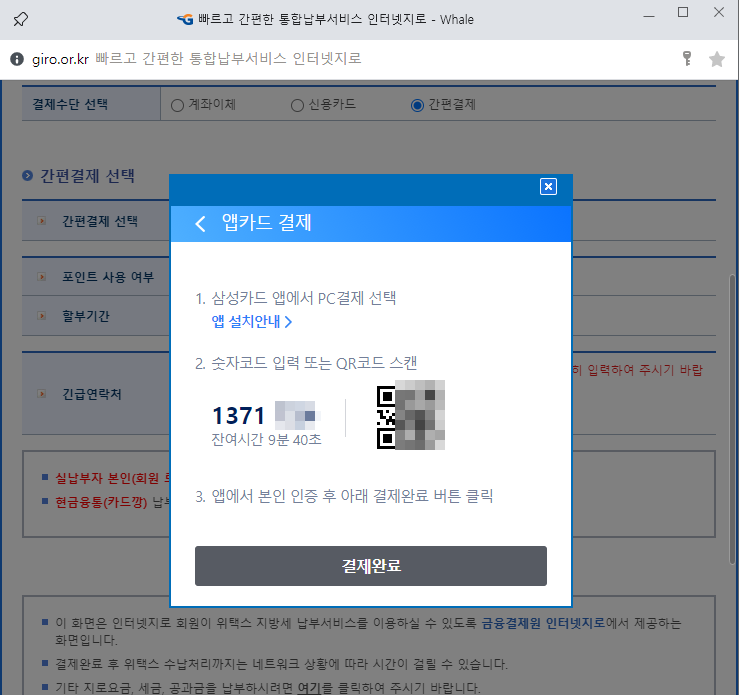Screen dimensions: 739x695
Task: Click the QR code image
Action: click(411, 415)
